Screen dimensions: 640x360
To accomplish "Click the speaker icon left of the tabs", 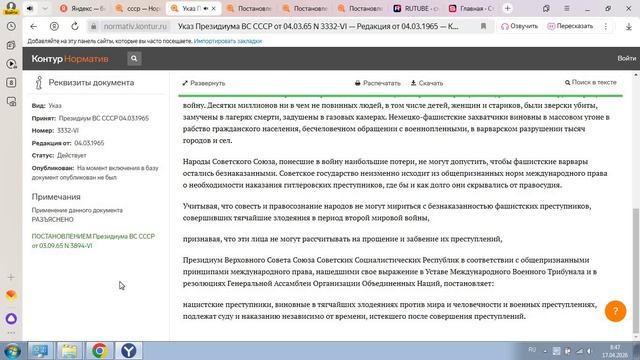I will pos(30,8).
